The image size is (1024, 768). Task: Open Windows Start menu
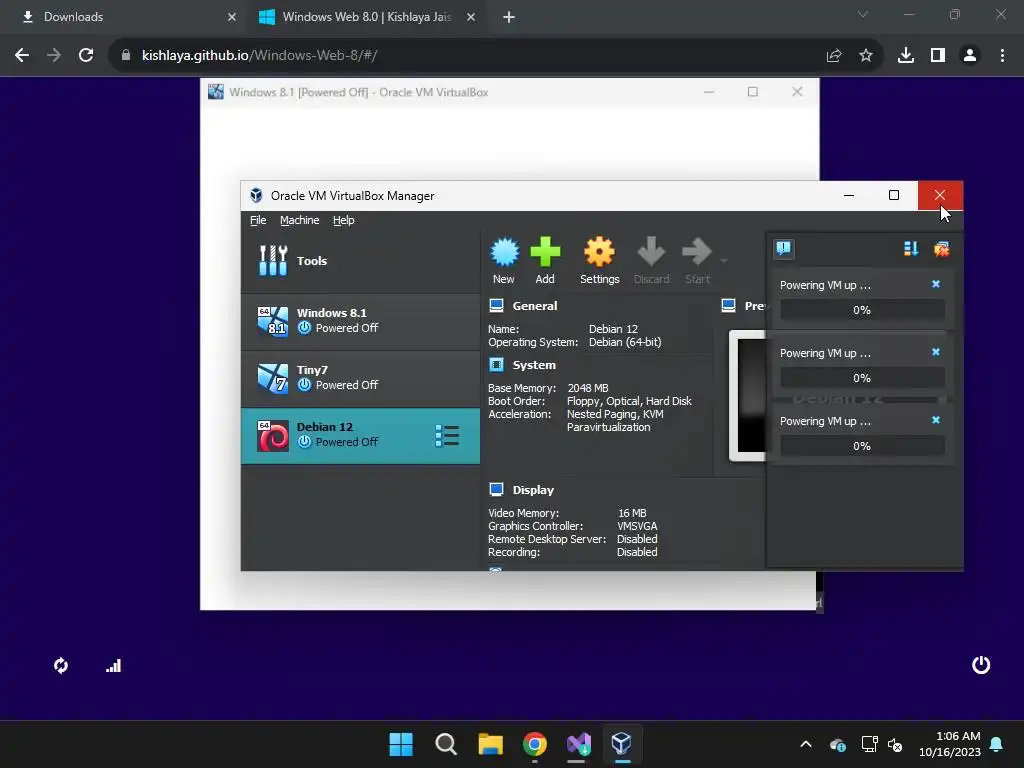pyautogui.click(x=401, y=744)
